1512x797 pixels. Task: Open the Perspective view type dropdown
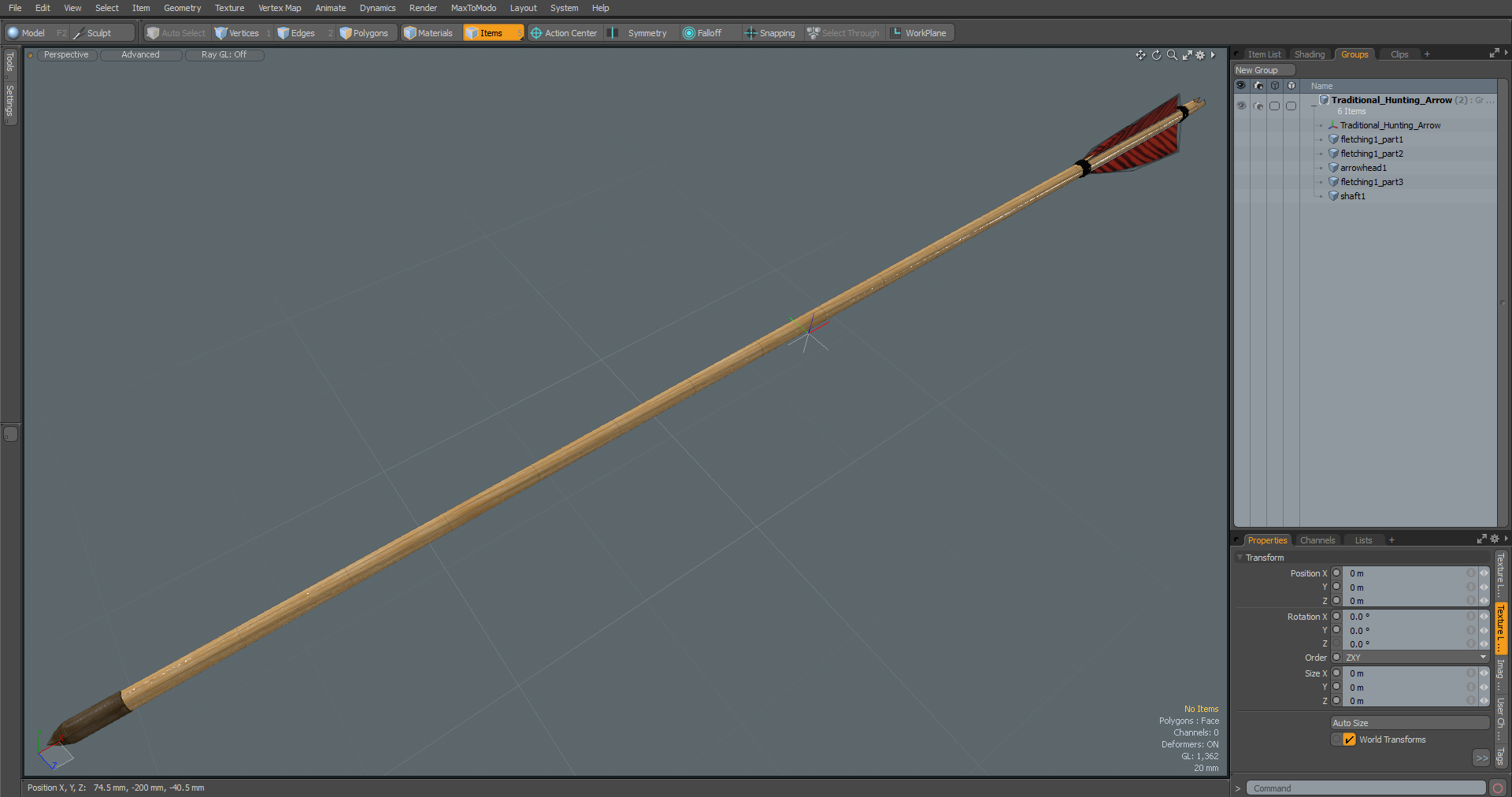tap(66, 55)
